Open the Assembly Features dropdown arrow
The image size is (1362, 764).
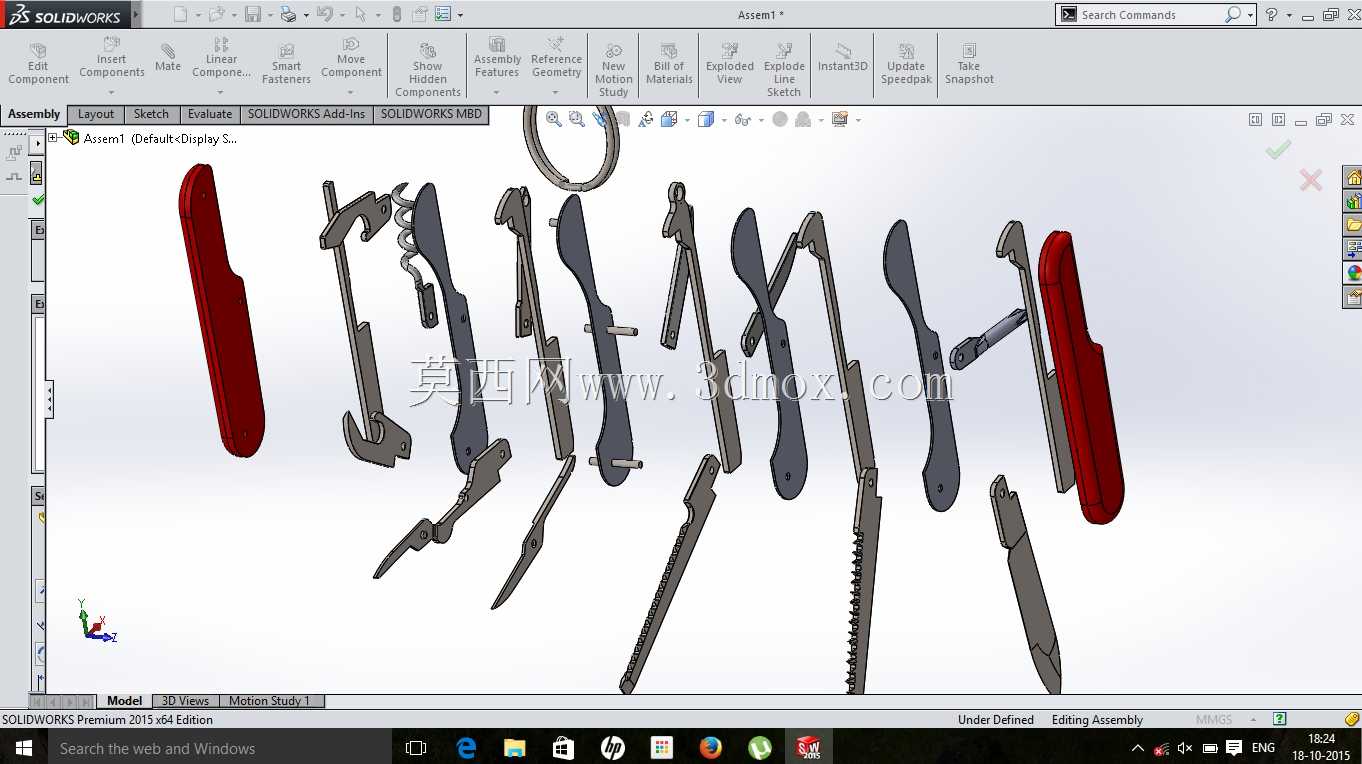(497, 92)
